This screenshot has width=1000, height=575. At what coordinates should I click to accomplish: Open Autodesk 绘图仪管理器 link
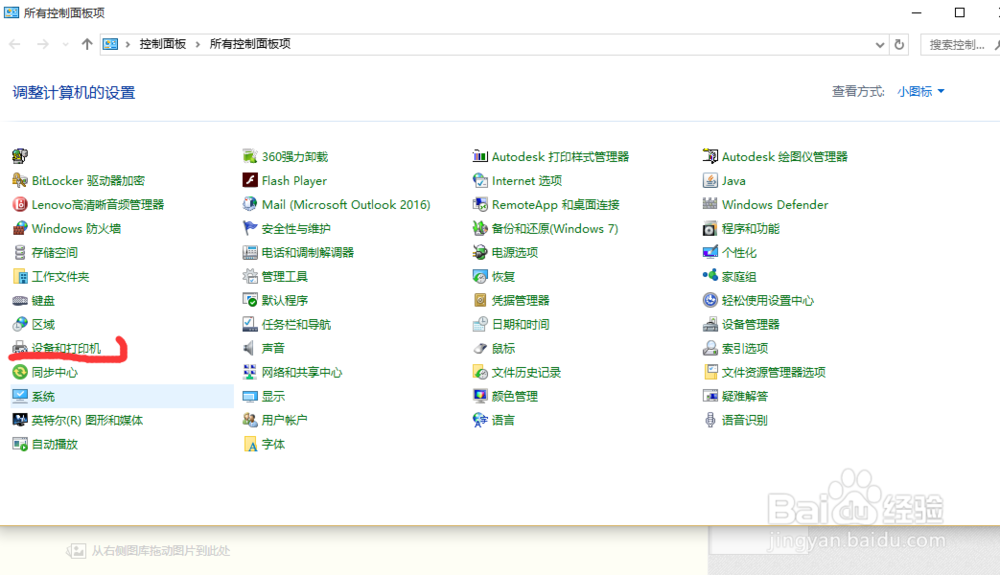point(784,156)
